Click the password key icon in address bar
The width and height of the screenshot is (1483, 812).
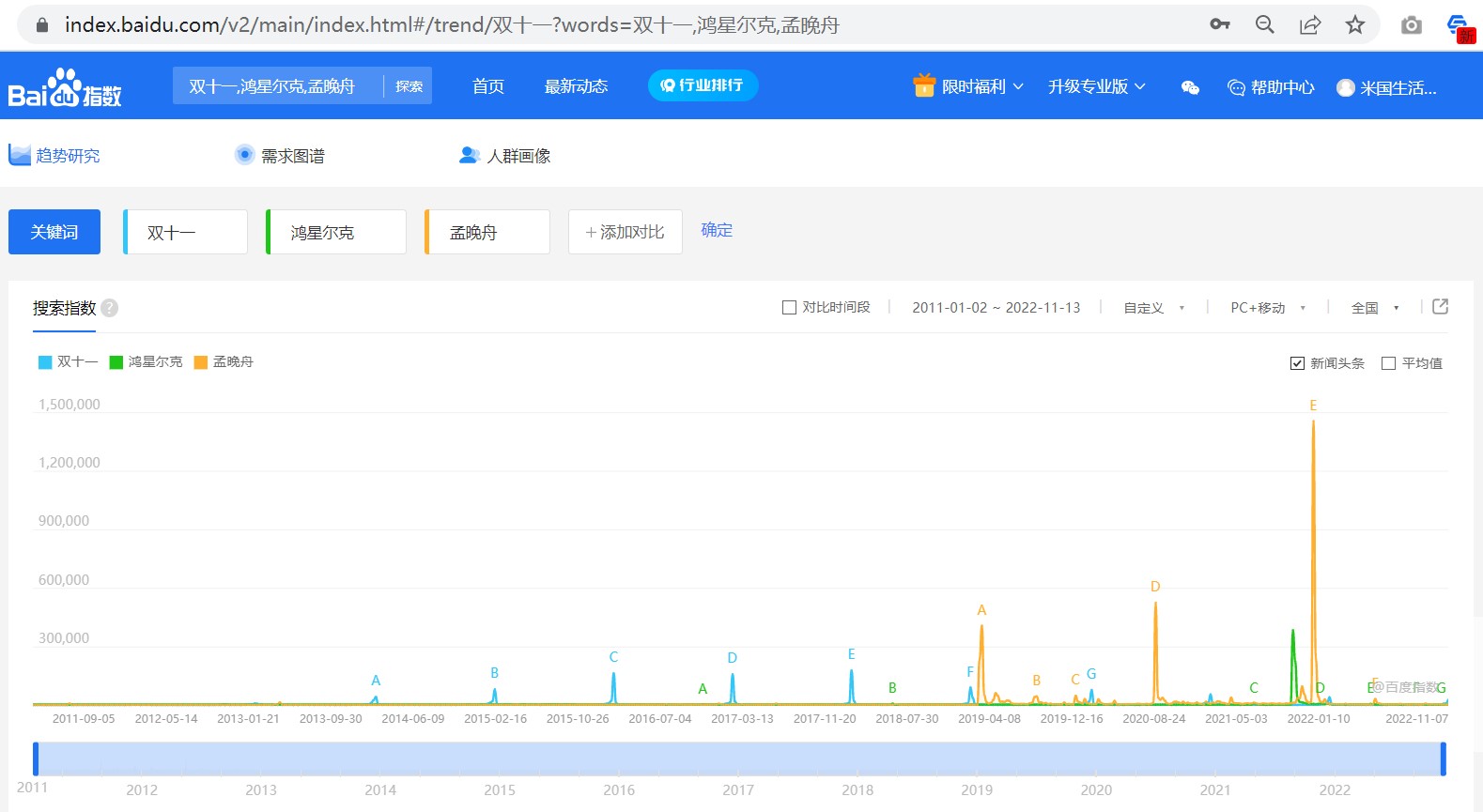point(1220,24)
